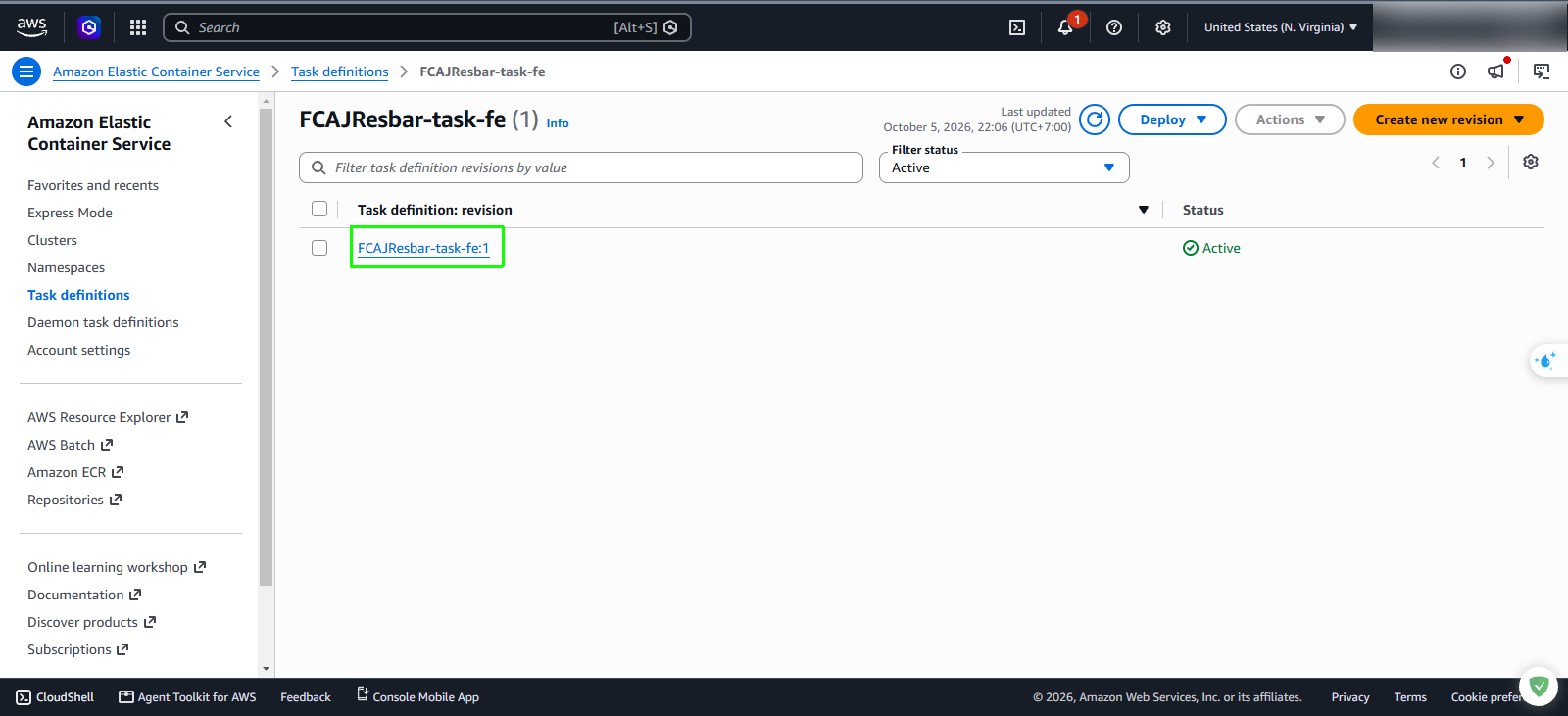Click Amazon Elastic Container Service breadcrumb
The width and height of the screenshot is (1568, 716).
(156, 72)
